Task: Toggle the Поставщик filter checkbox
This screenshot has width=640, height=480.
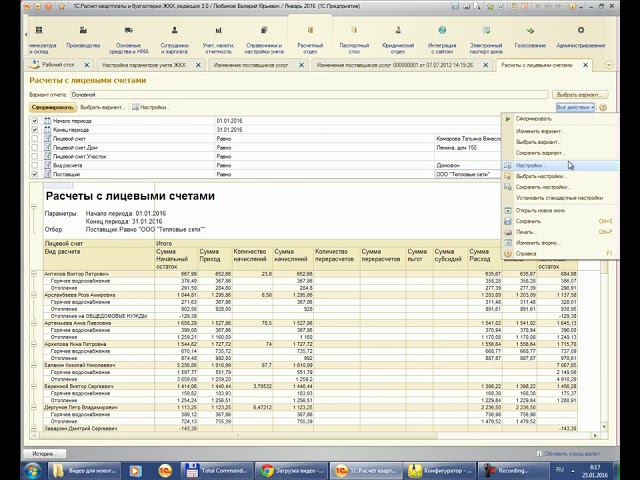Action: (35, 174)
